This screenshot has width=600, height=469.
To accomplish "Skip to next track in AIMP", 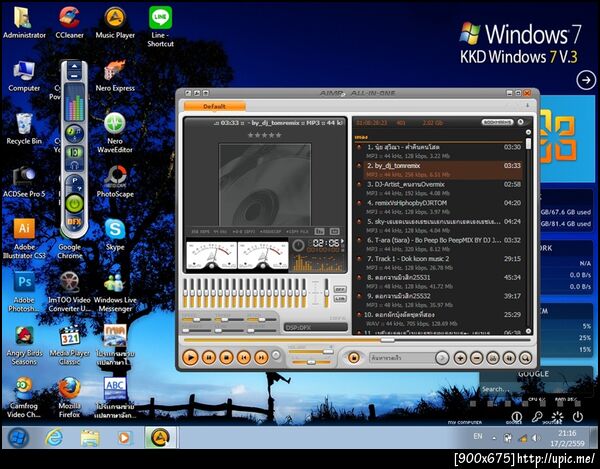I will tap(261, 357).
